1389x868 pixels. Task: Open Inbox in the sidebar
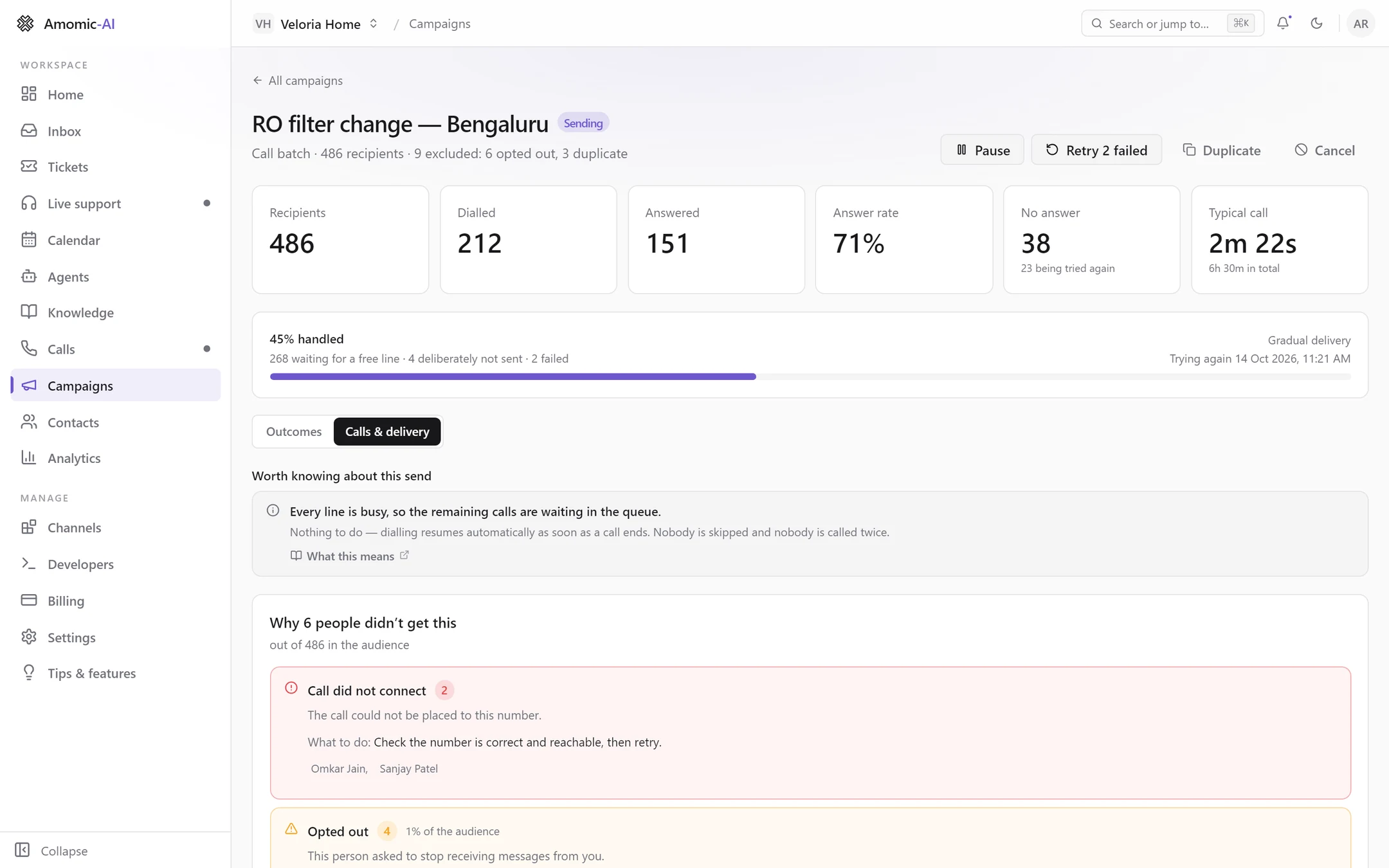pos(116,131)
